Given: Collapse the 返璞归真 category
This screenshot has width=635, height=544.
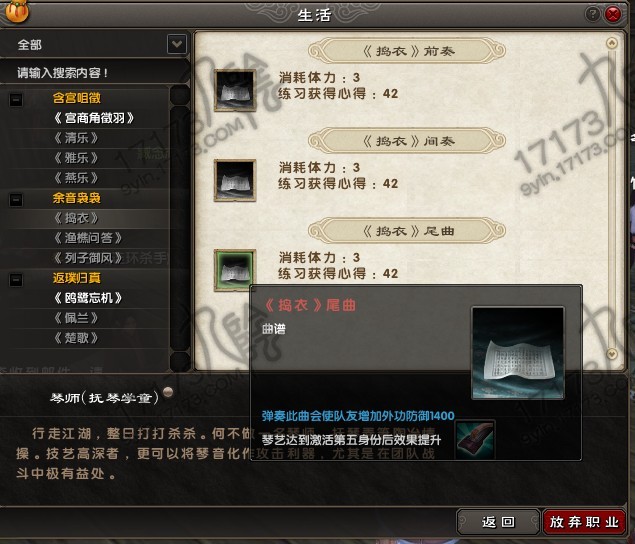Looking at the screenshot, I should pos(16,279).
